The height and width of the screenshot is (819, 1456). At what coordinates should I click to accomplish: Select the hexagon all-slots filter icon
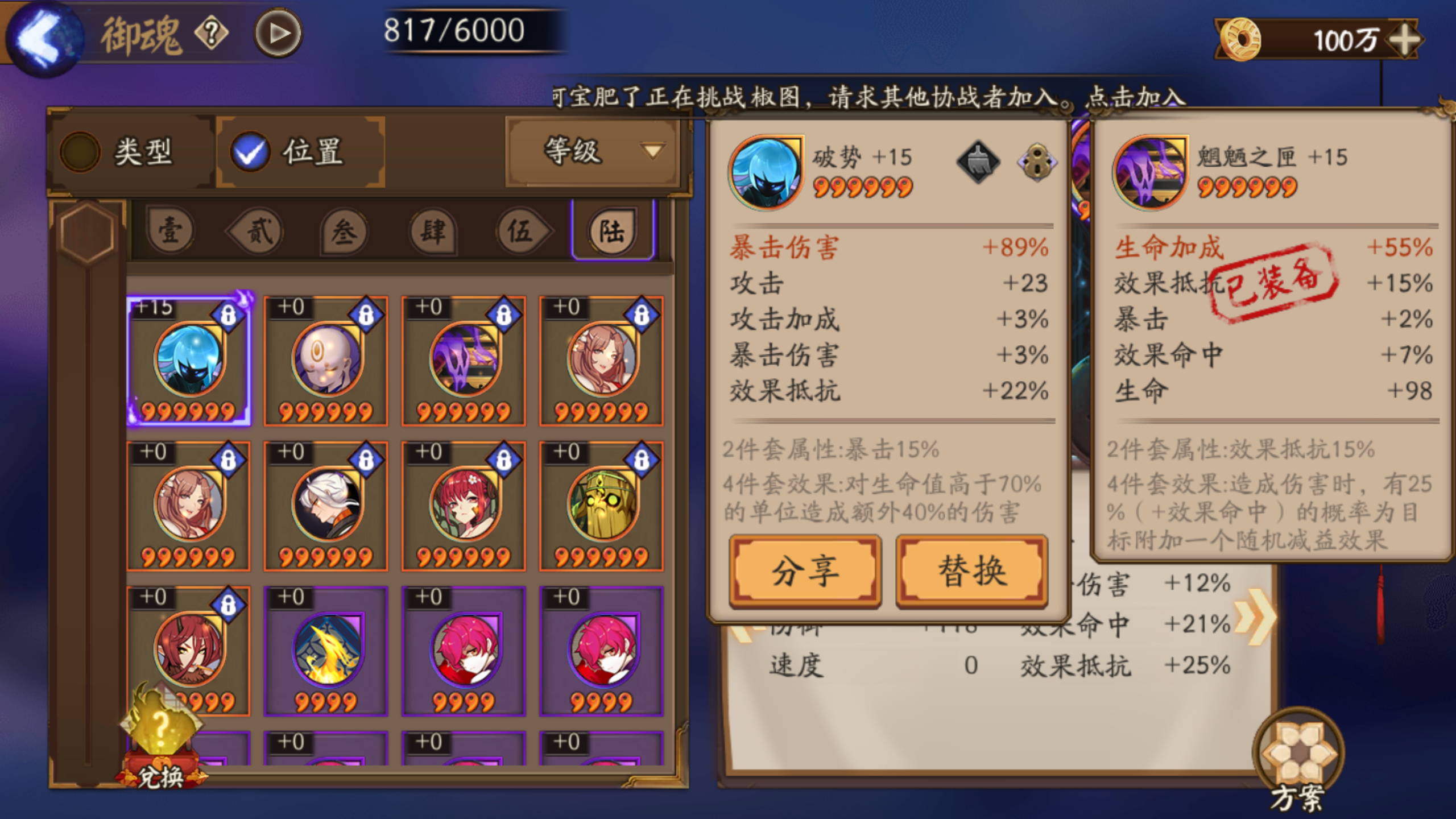tap(88, 233)
